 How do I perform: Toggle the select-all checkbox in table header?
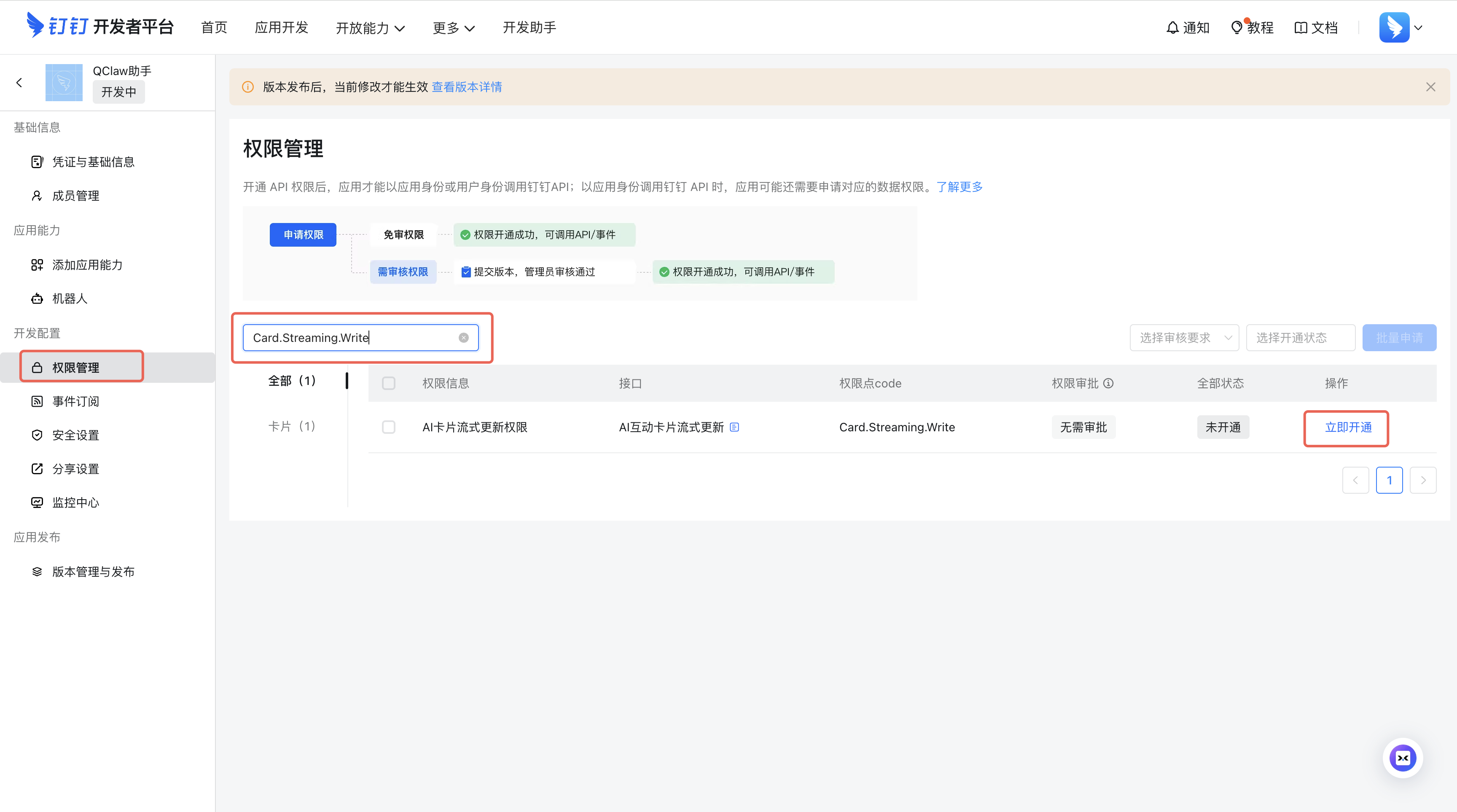pos(389,383)
